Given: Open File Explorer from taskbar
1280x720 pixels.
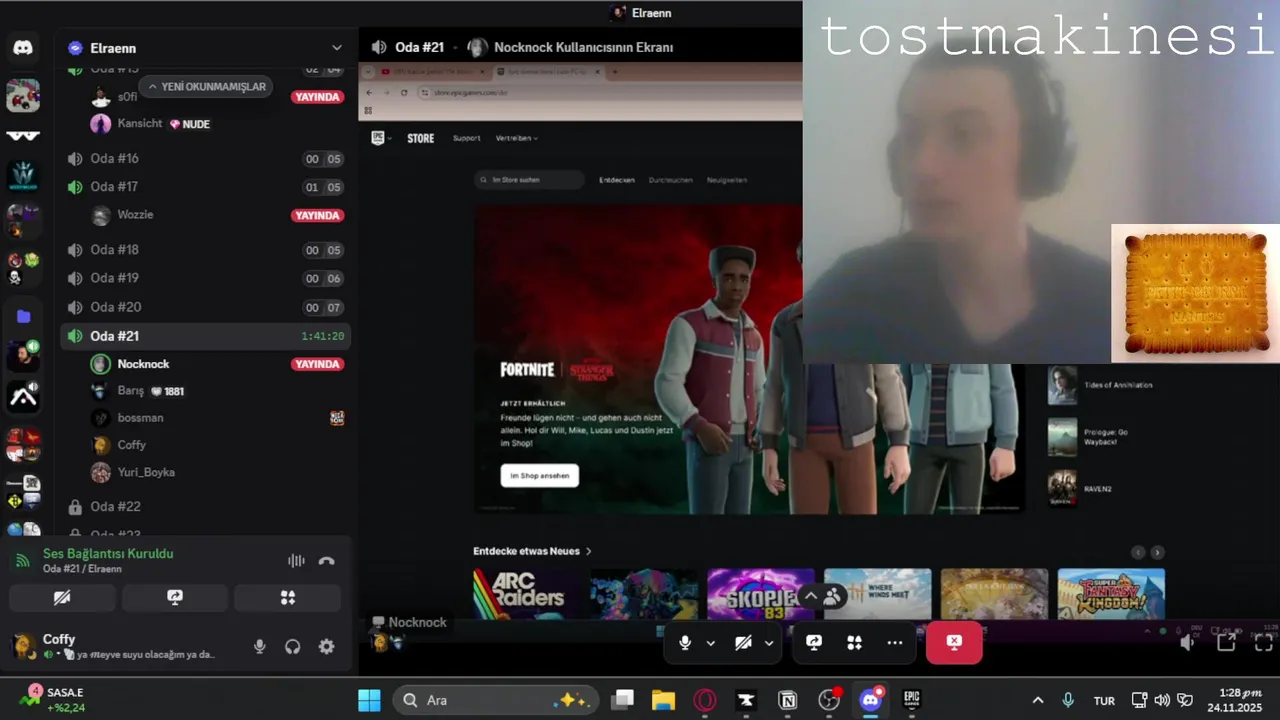Looking at the screenshot, I should tap(663, 700).
